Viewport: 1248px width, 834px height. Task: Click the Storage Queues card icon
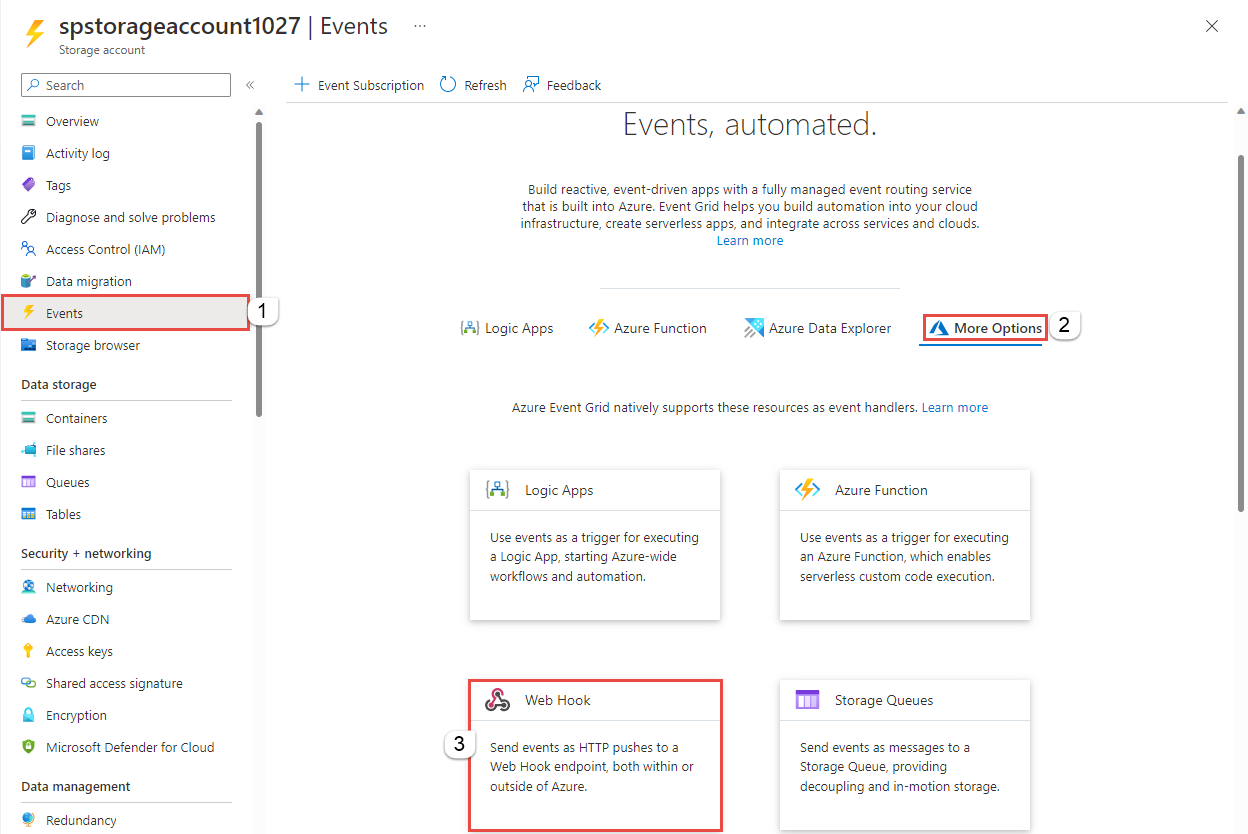point(807,700)
